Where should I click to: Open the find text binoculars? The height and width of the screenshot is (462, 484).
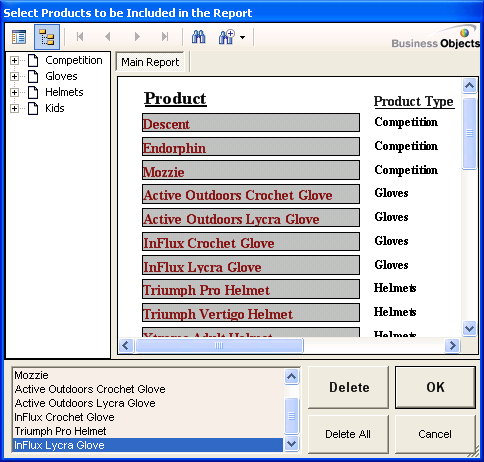pyautogui.click(x=198, y=37)
